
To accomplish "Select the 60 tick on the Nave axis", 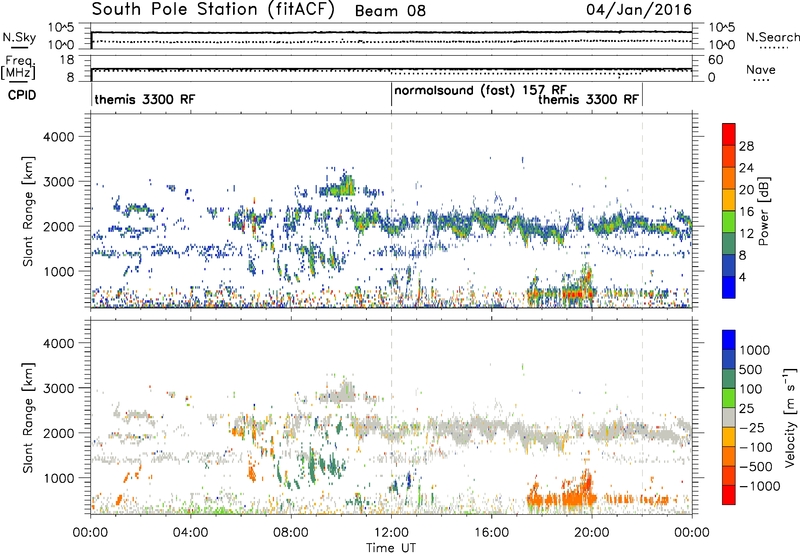I will pyautogui.click(x=715, y=60).
